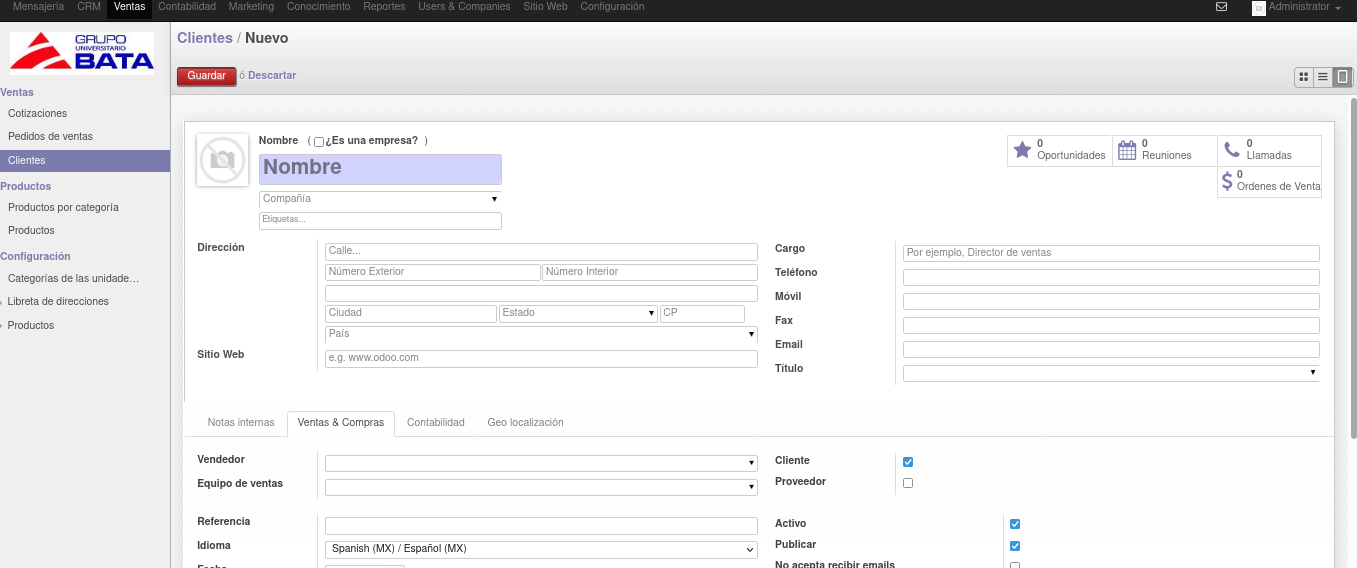The width and height of the screenshot is (1357, 568).
Task: Click the Calle street field
Action: click(x=541, y=252)
